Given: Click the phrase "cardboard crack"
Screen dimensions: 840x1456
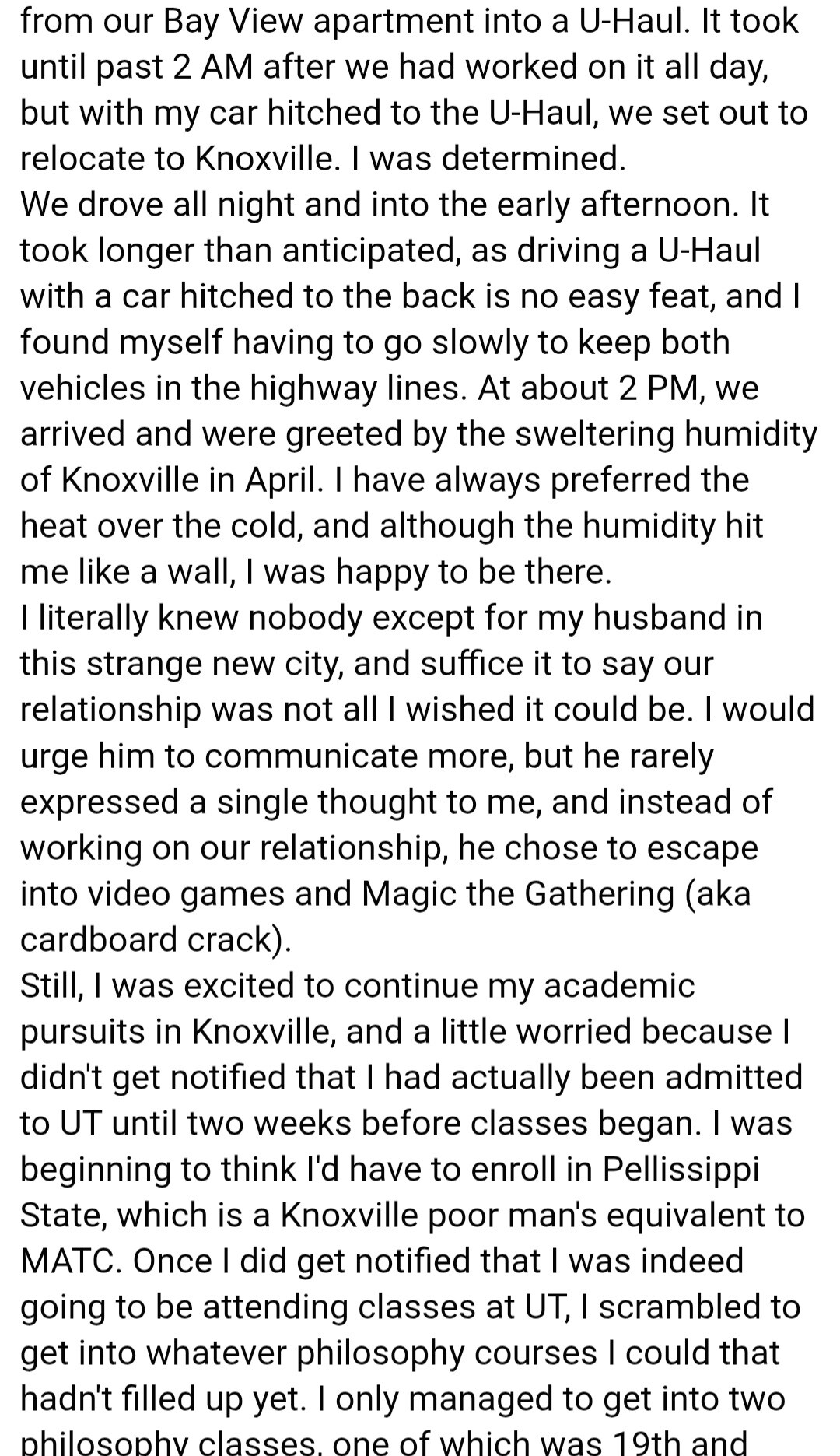Looking at the screenshot, I should (x=151, y=939).
